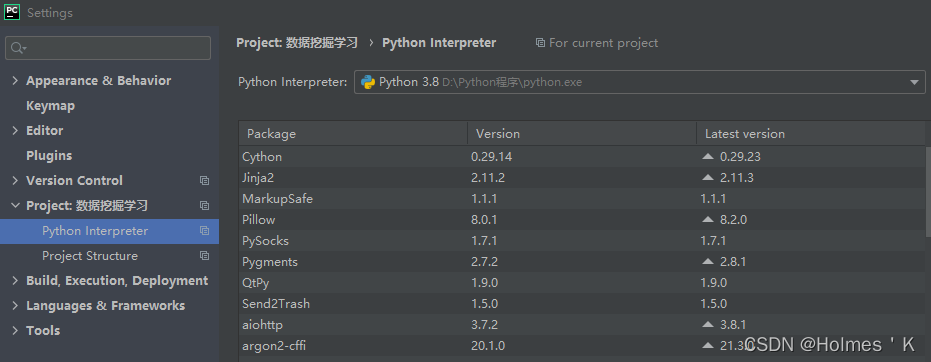Screen dimensions: 931x362
Task: Click upgrade arrow for aiohttp 3.8.1
Action: (x=707, y=324)
